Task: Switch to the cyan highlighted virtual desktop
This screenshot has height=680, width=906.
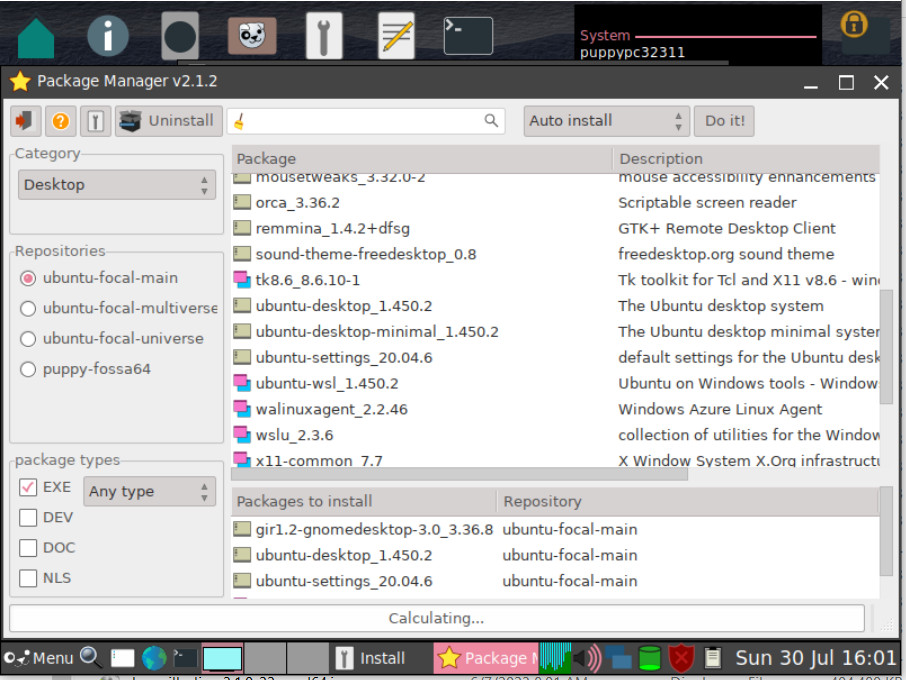Action: [x=222, y=658]
